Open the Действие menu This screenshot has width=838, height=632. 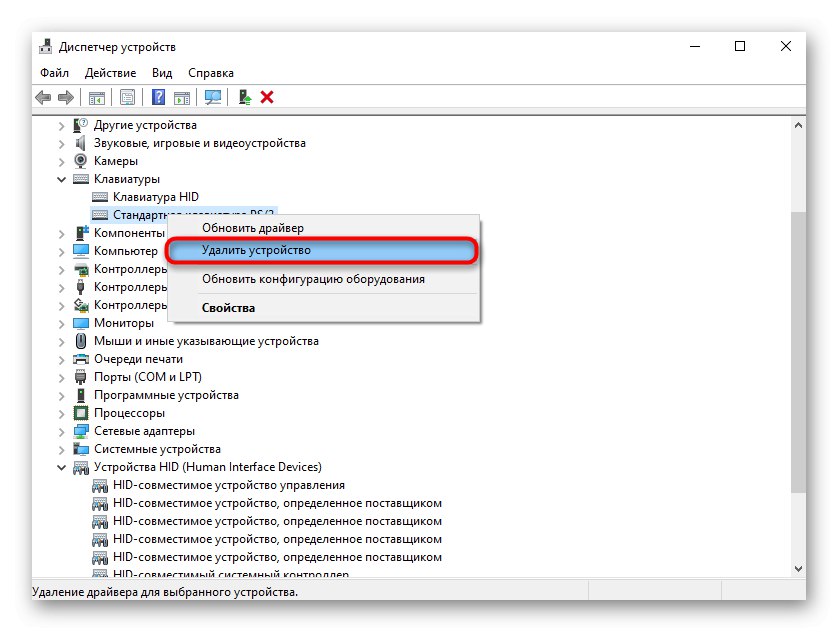click(x=111, y=73)
